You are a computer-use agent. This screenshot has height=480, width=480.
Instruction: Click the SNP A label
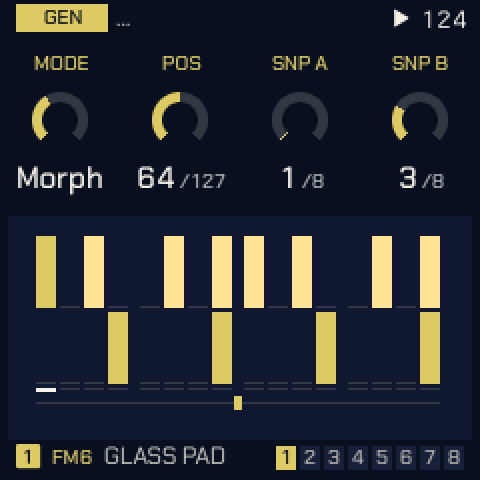pos(300,63)
